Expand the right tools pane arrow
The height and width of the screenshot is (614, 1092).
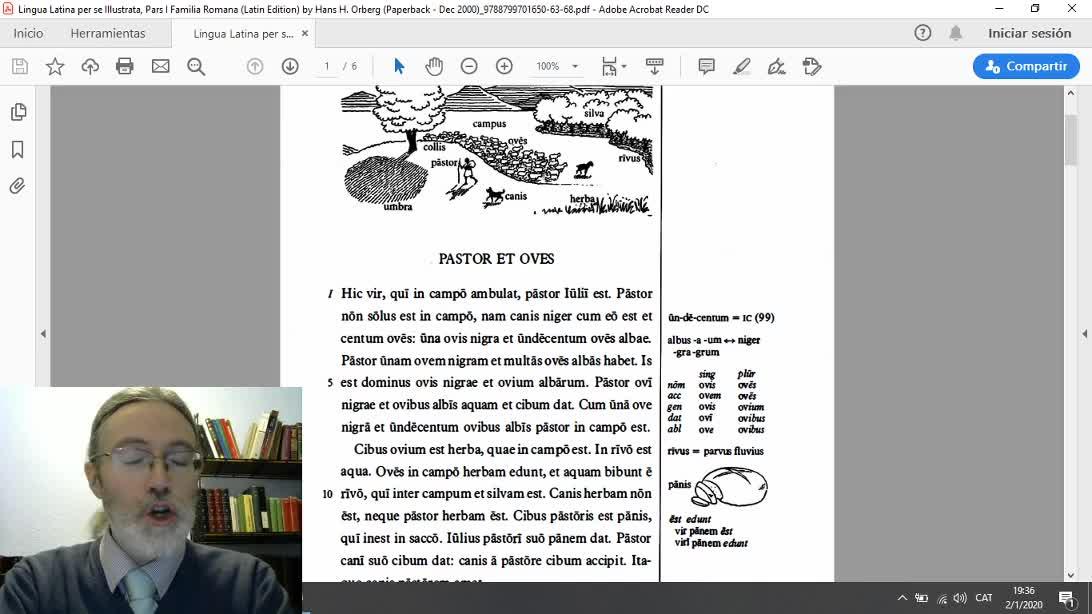pos(1084,333)
